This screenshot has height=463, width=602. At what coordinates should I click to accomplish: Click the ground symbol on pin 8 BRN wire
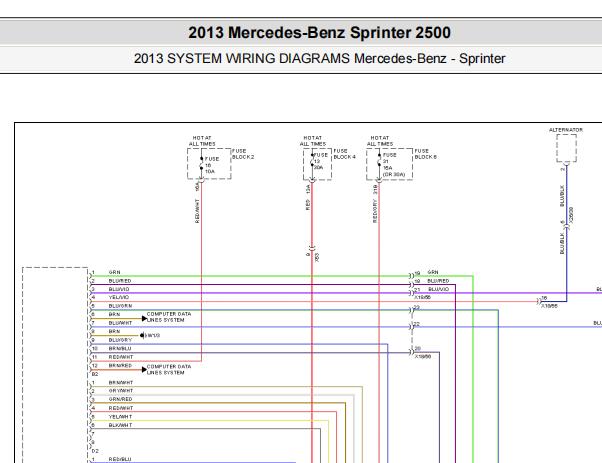[142, 336]
